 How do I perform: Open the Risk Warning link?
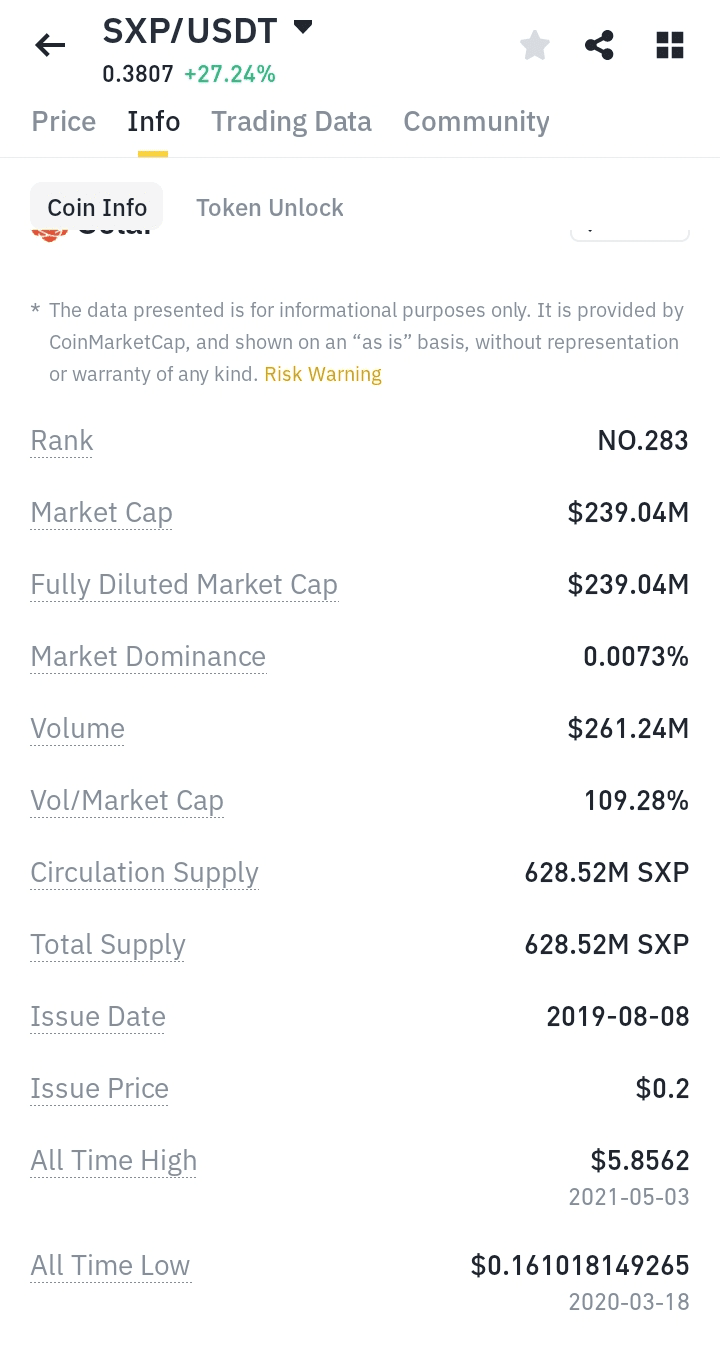pos(323,374)
